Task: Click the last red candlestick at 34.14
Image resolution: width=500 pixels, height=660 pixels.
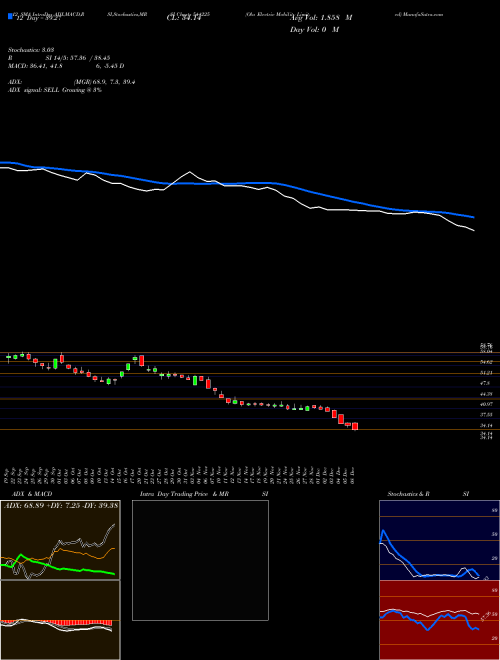Action: coord(355,426)
